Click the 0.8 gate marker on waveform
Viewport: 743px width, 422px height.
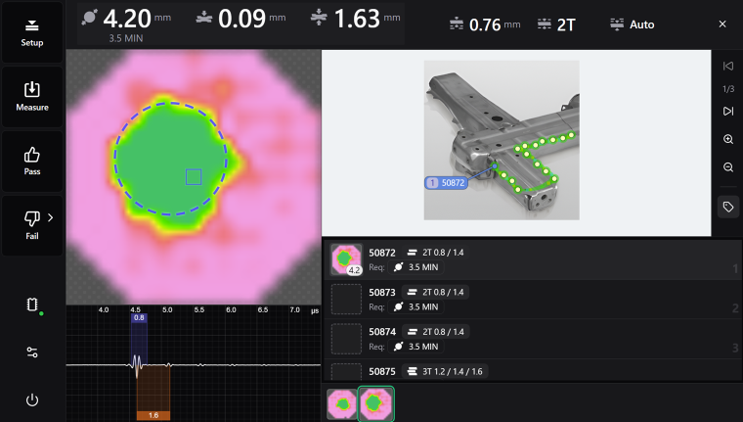pos(139,318)
